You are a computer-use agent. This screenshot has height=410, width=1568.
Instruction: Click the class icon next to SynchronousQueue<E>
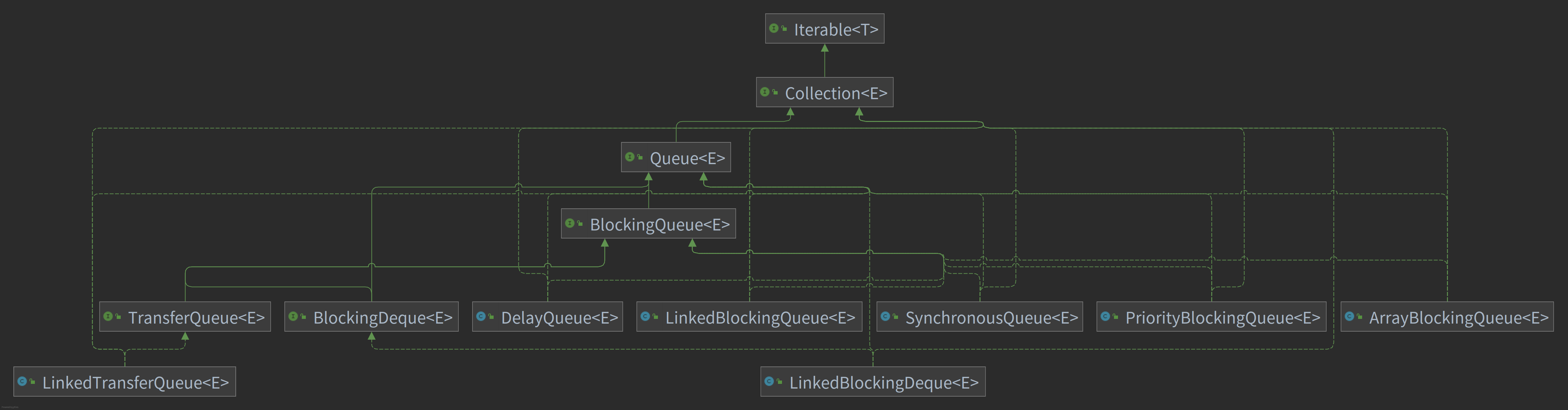(x=886, y=316)
